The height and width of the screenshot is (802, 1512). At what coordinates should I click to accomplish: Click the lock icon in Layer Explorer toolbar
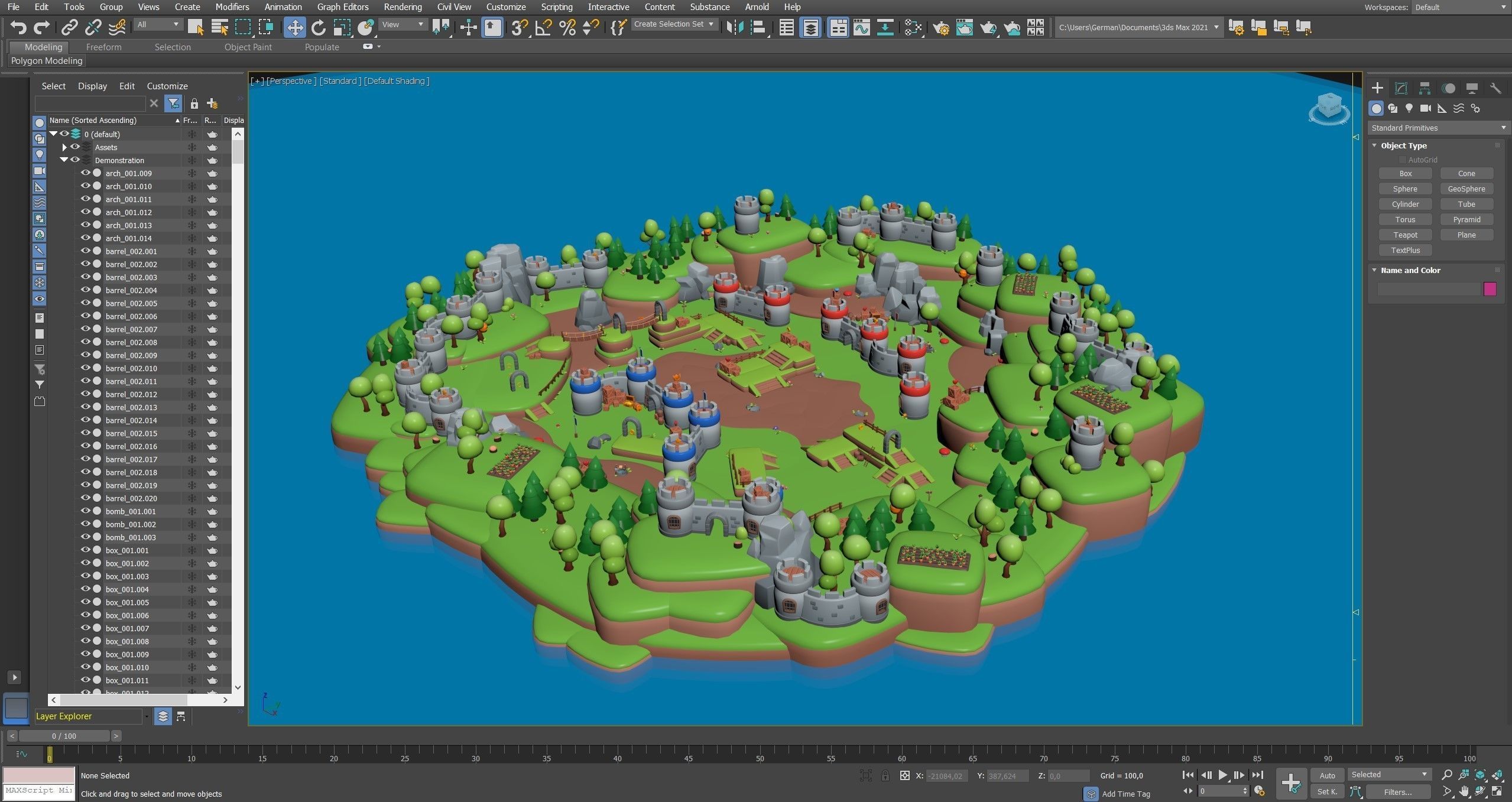pyautogui.click(x=194, y=103)
